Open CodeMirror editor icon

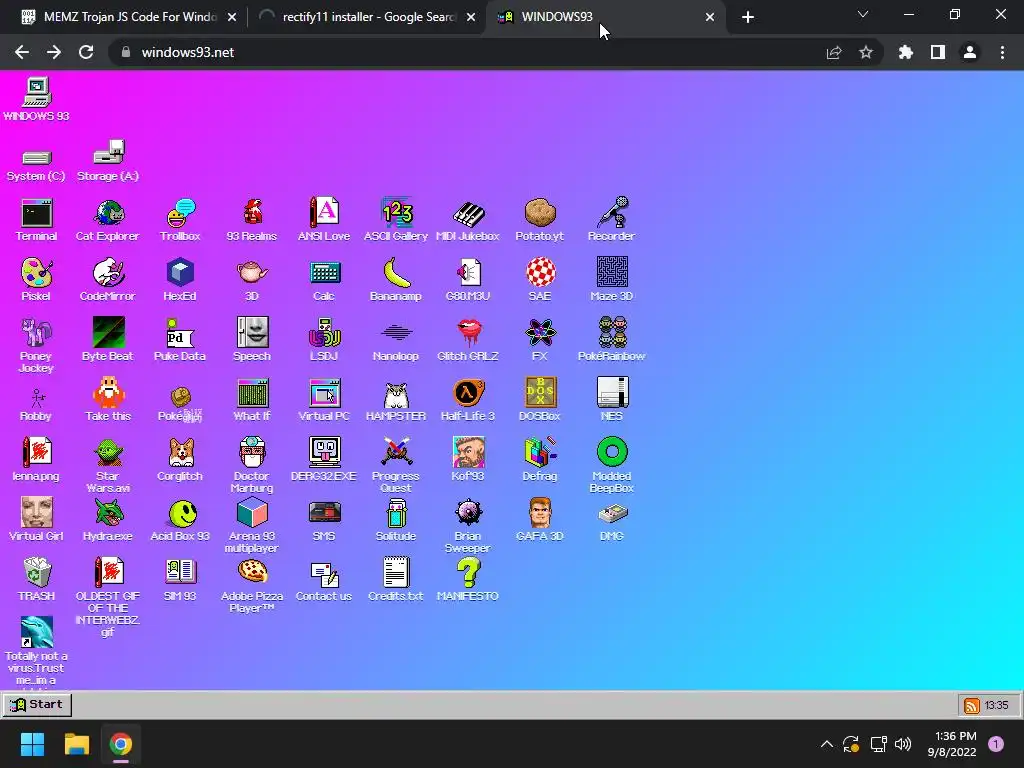point(108,280)
